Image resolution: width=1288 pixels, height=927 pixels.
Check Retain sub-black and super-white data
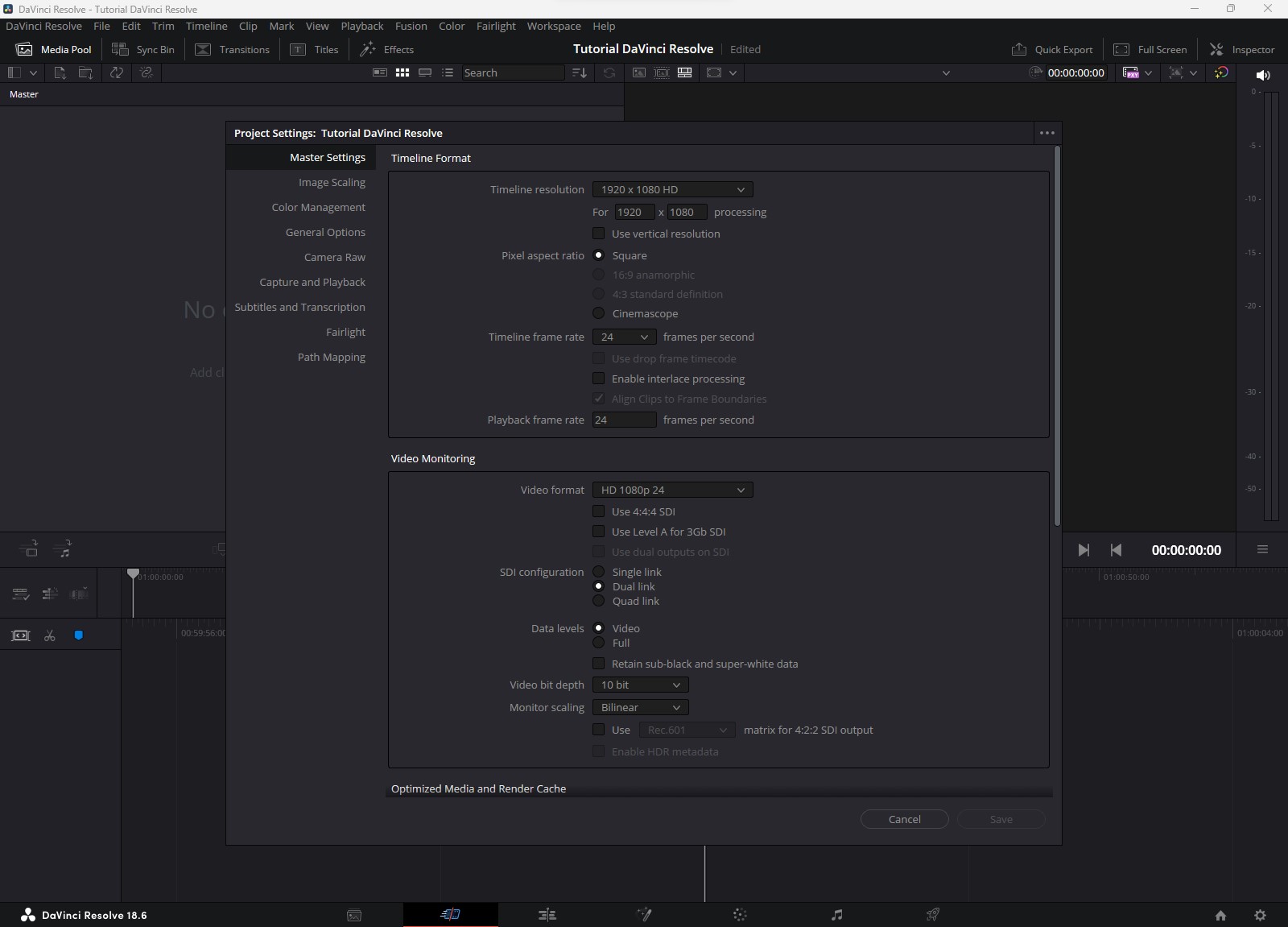coord(599,664)
